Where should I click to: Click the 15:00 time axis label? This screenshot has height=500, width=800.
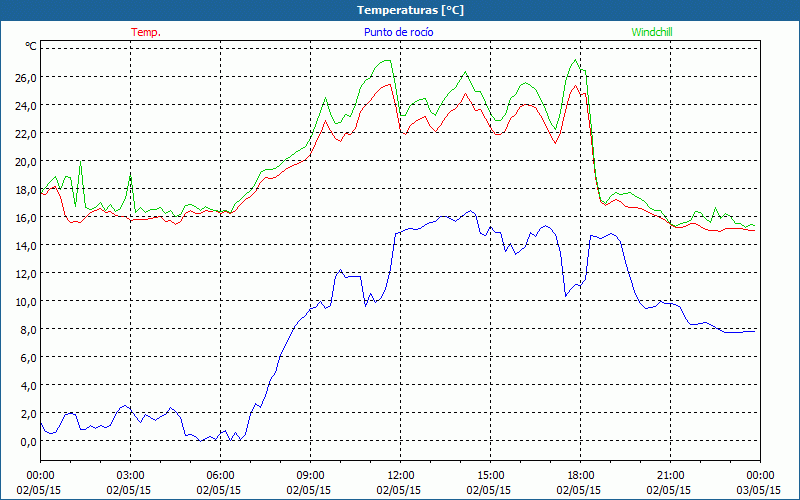(490, 476)
